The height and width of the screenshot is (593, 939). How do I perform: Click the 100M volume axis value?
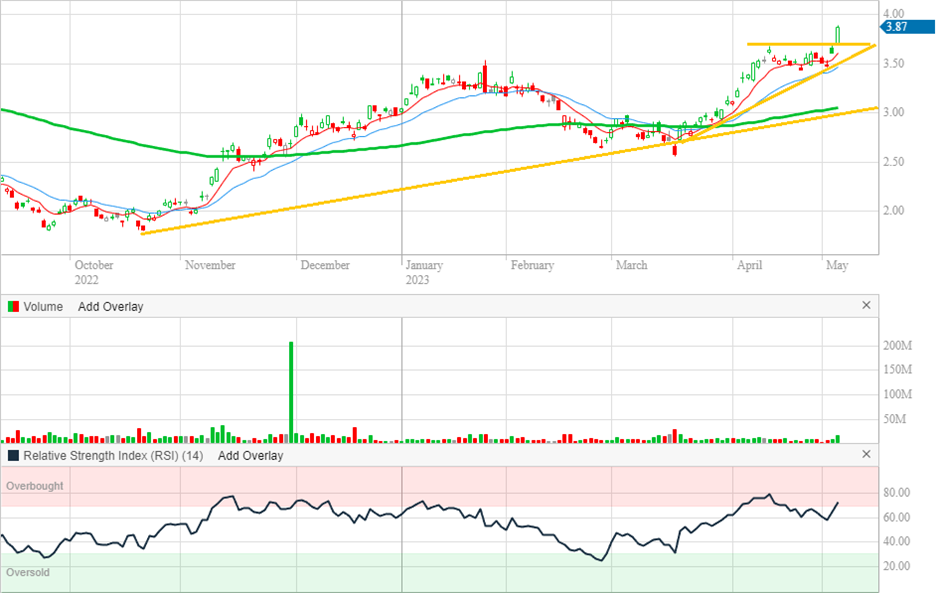(897, 394)
